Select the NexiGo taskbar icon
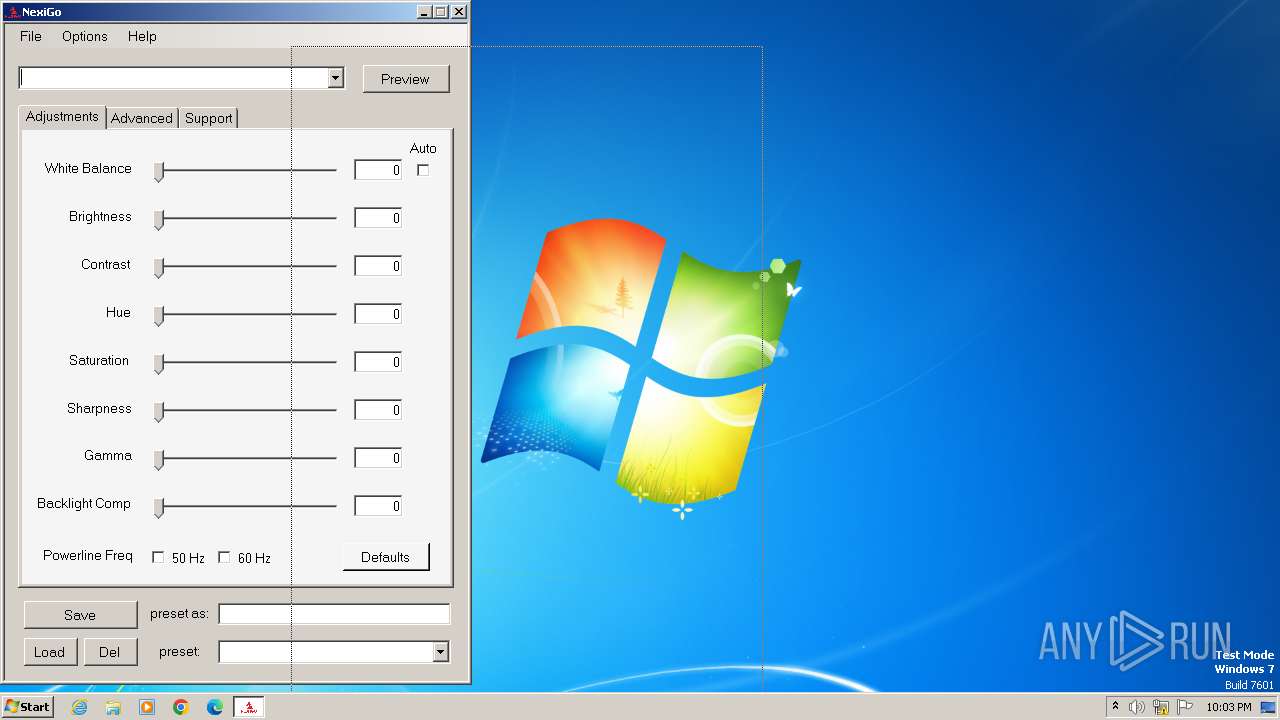 249,707
